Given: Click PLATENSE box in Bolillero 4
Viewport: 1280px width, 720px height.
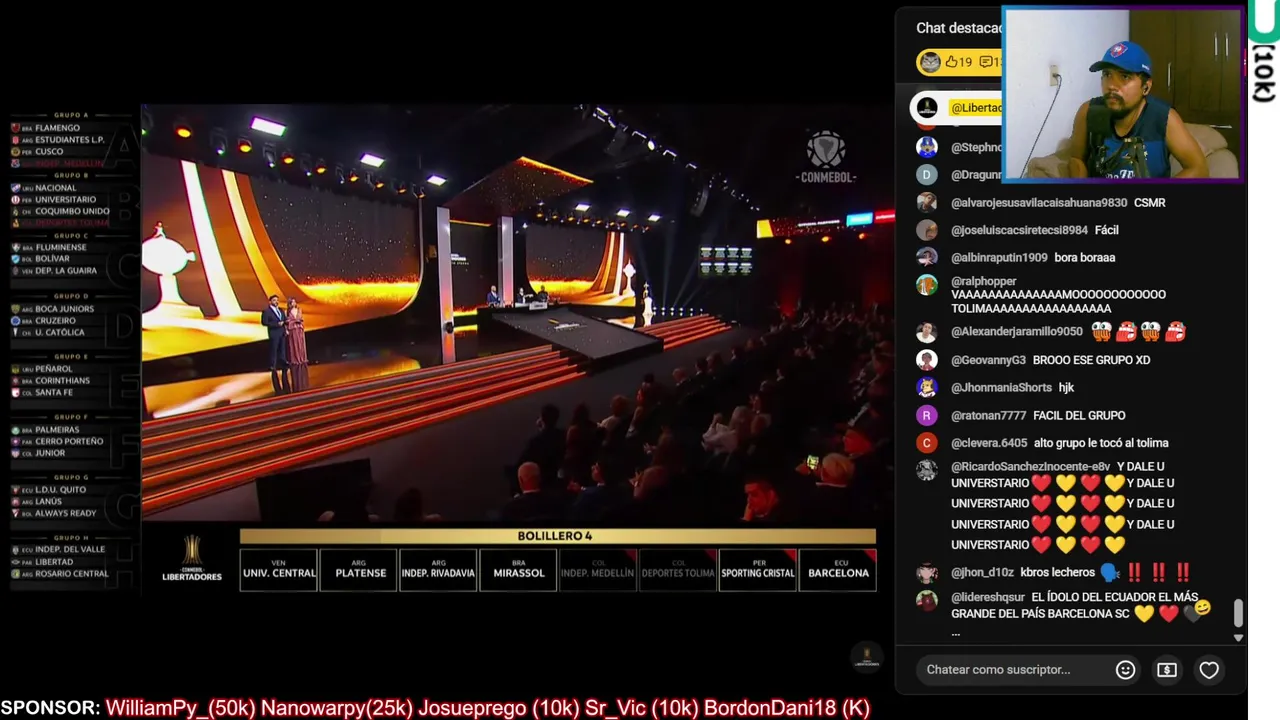Looking at the screenshot, I should click(x=358, y=570).
